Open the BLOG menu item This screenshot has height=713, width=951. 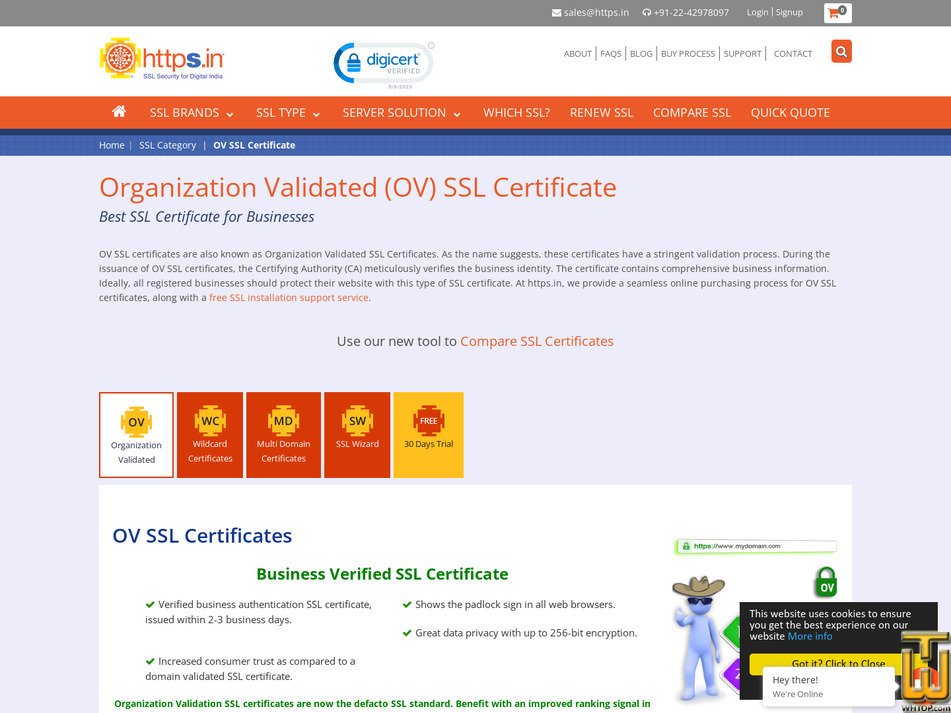pos(641,53)
